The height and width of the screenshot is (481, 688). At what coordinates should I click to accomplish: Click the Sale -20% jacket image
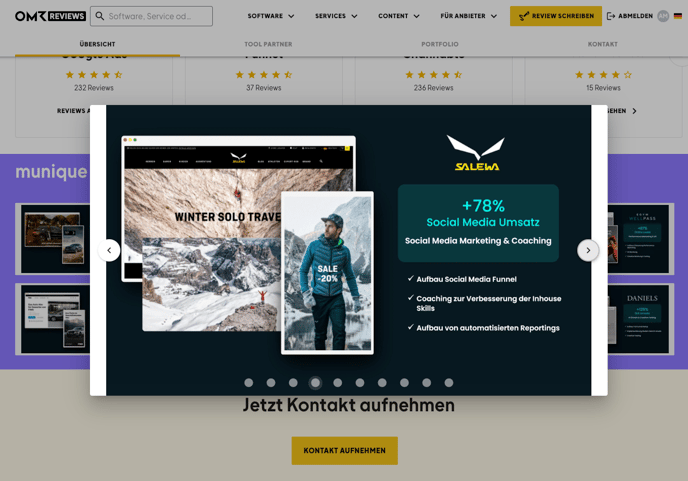point(327,273)
